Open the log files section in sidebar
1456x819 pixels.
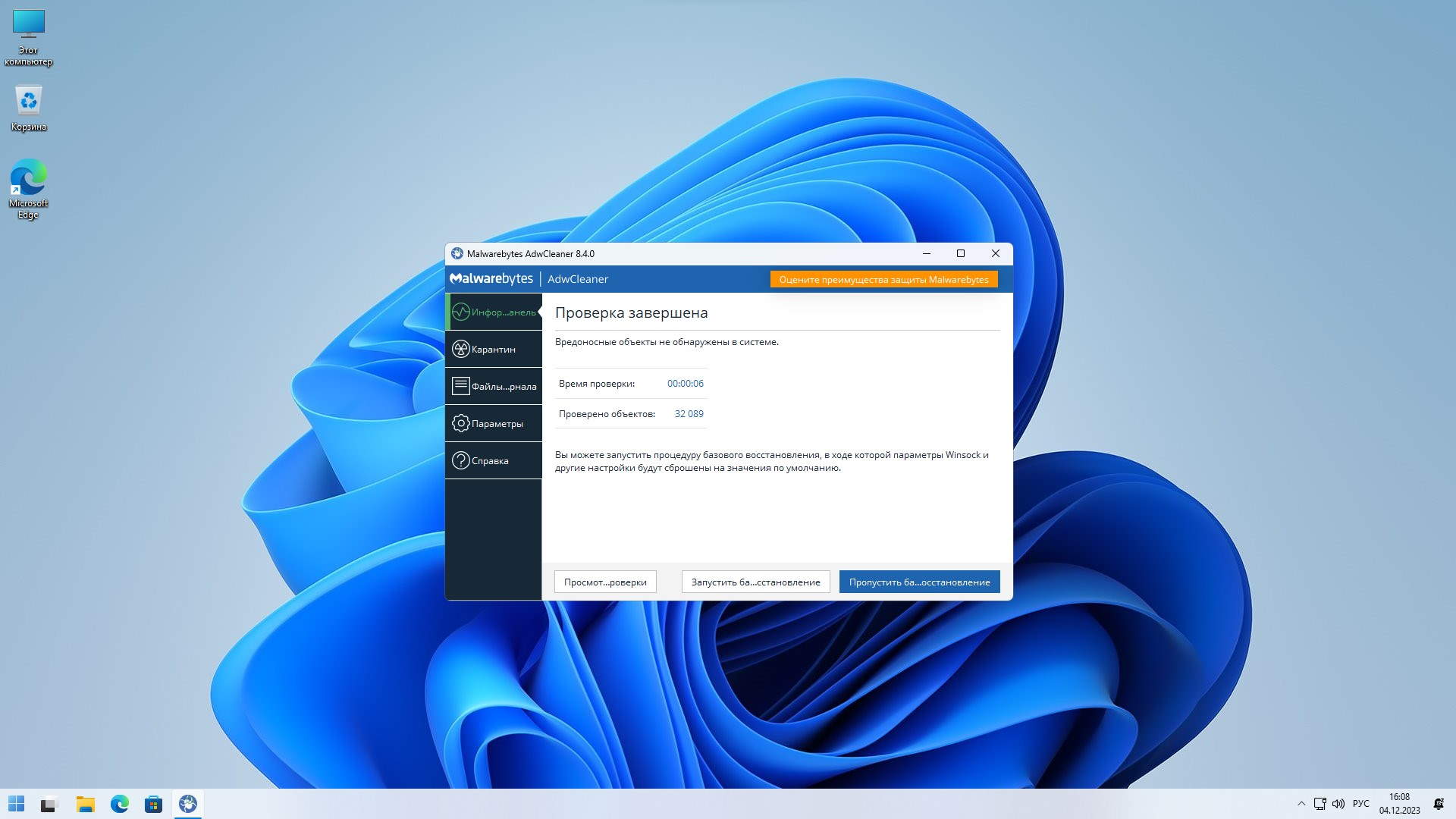(494, 386)
